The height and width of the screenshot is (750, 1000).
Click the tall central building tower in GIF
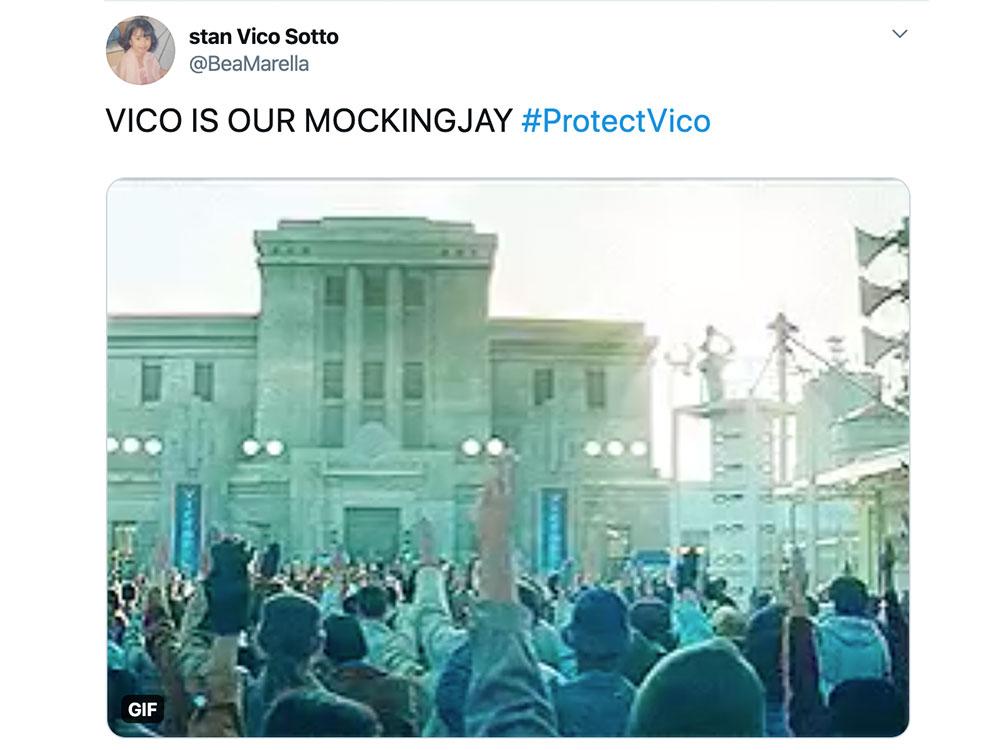(x=376, y=332)
